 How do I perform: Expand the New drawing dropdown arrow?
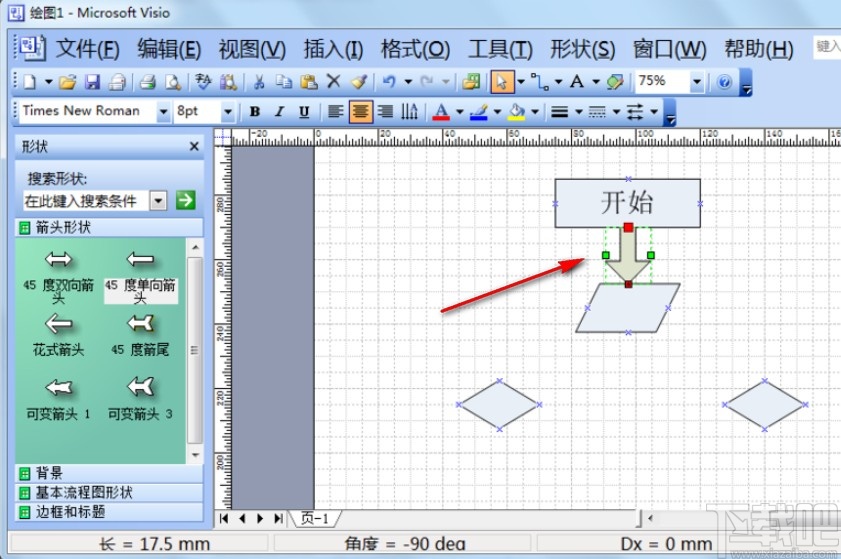coord(48,82)
